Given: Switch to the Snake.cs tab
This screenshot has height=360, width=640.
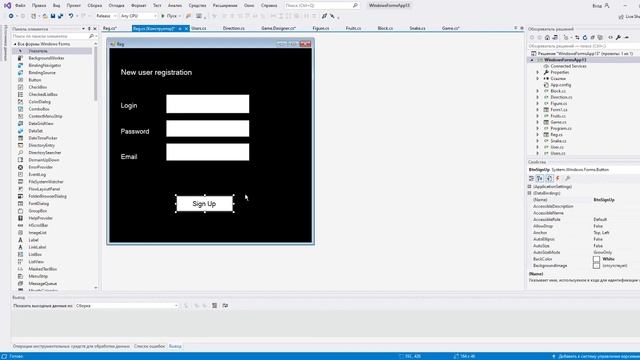Looking at the screenshot, I should [417, 28].
